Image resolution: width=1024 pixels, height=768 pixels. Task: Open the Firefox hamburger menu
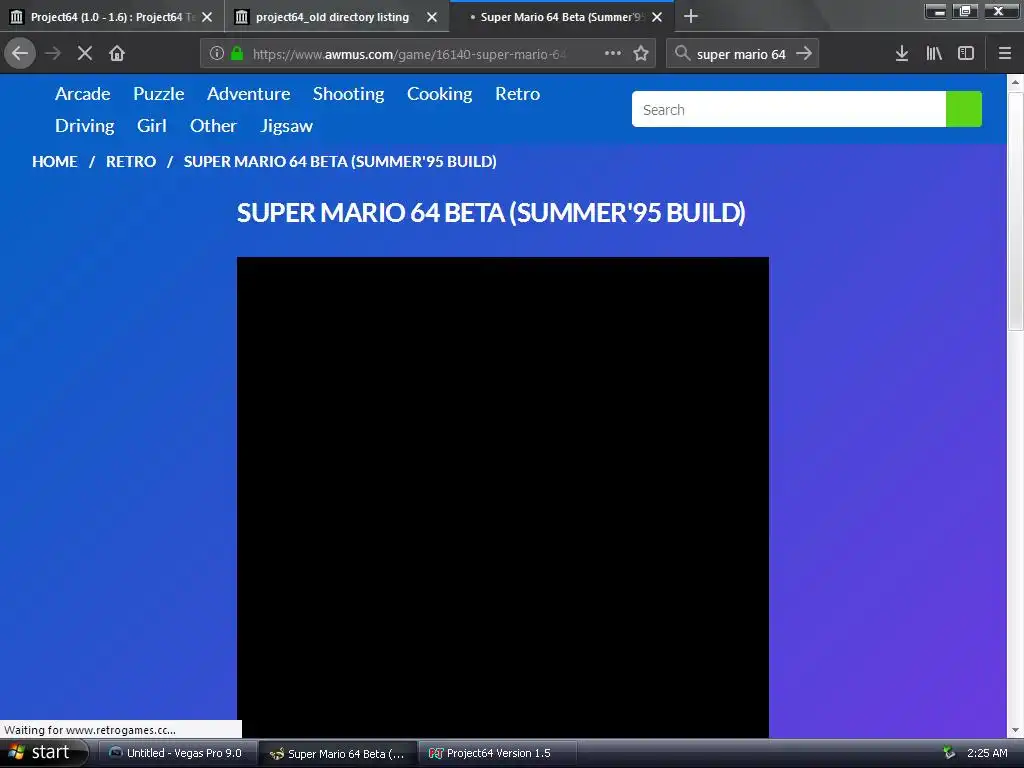[1005, 54]
